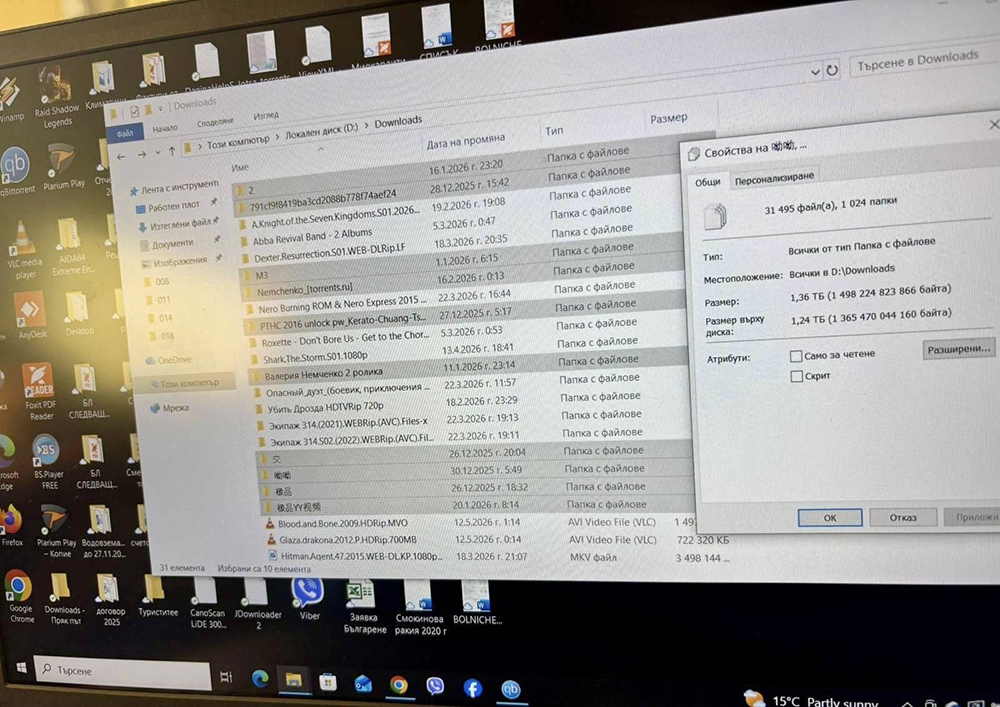Open Foxit PDF Reader desktop icon

(40, 391)
